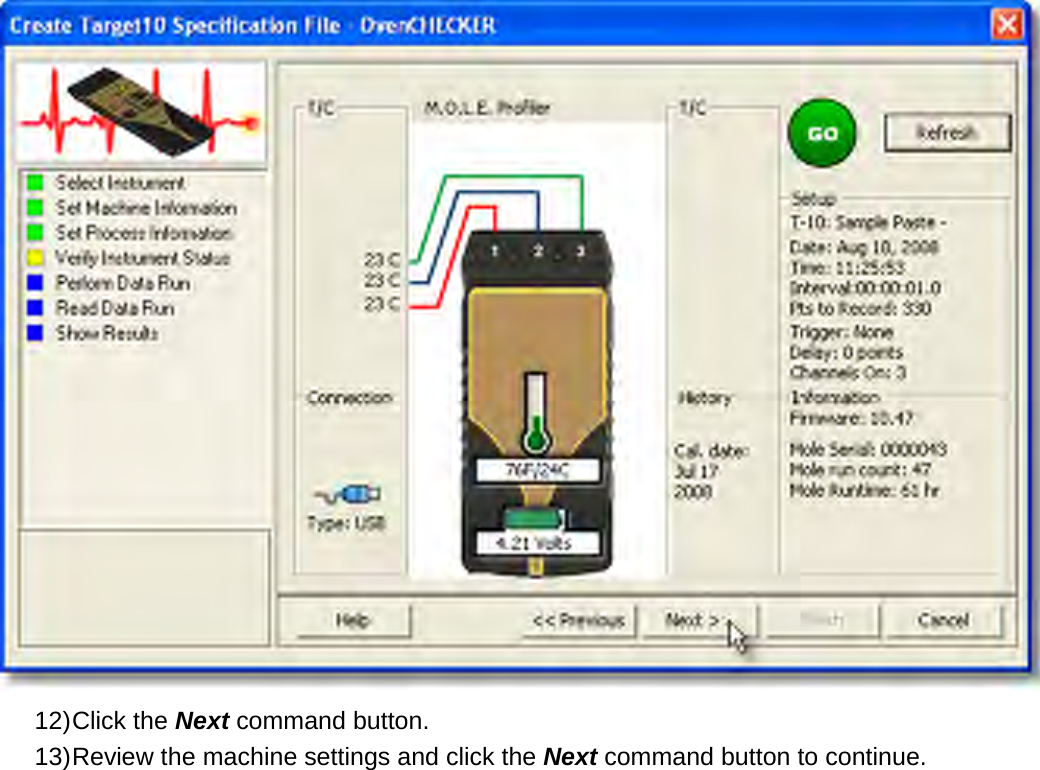The width and height of the screenshot is (1040, 770).
Task: Click the empty message box under the step list
Action: [x=145, y=587]
